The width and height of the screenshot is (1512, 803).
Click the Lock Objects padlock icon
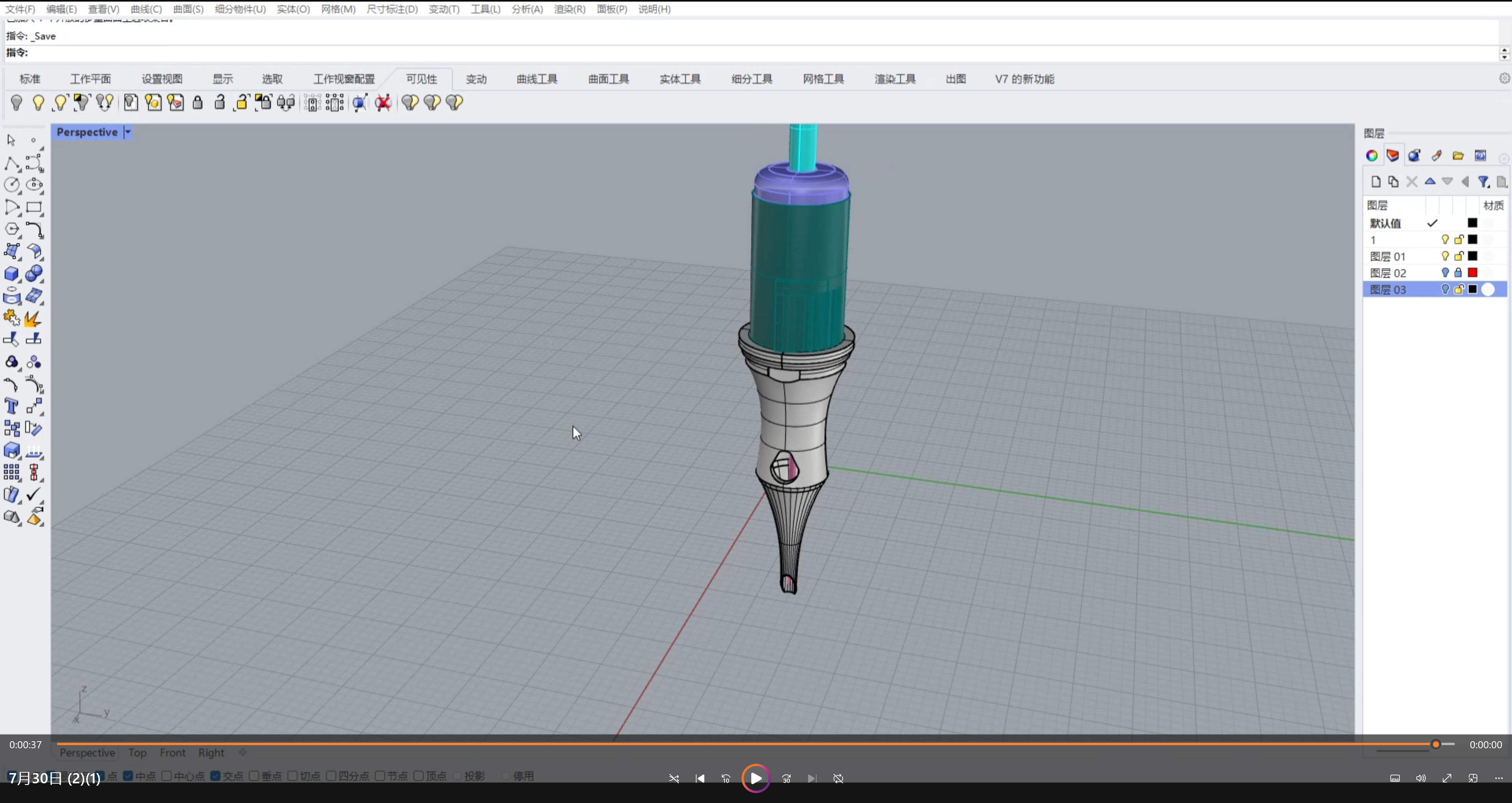click(198, 103)
